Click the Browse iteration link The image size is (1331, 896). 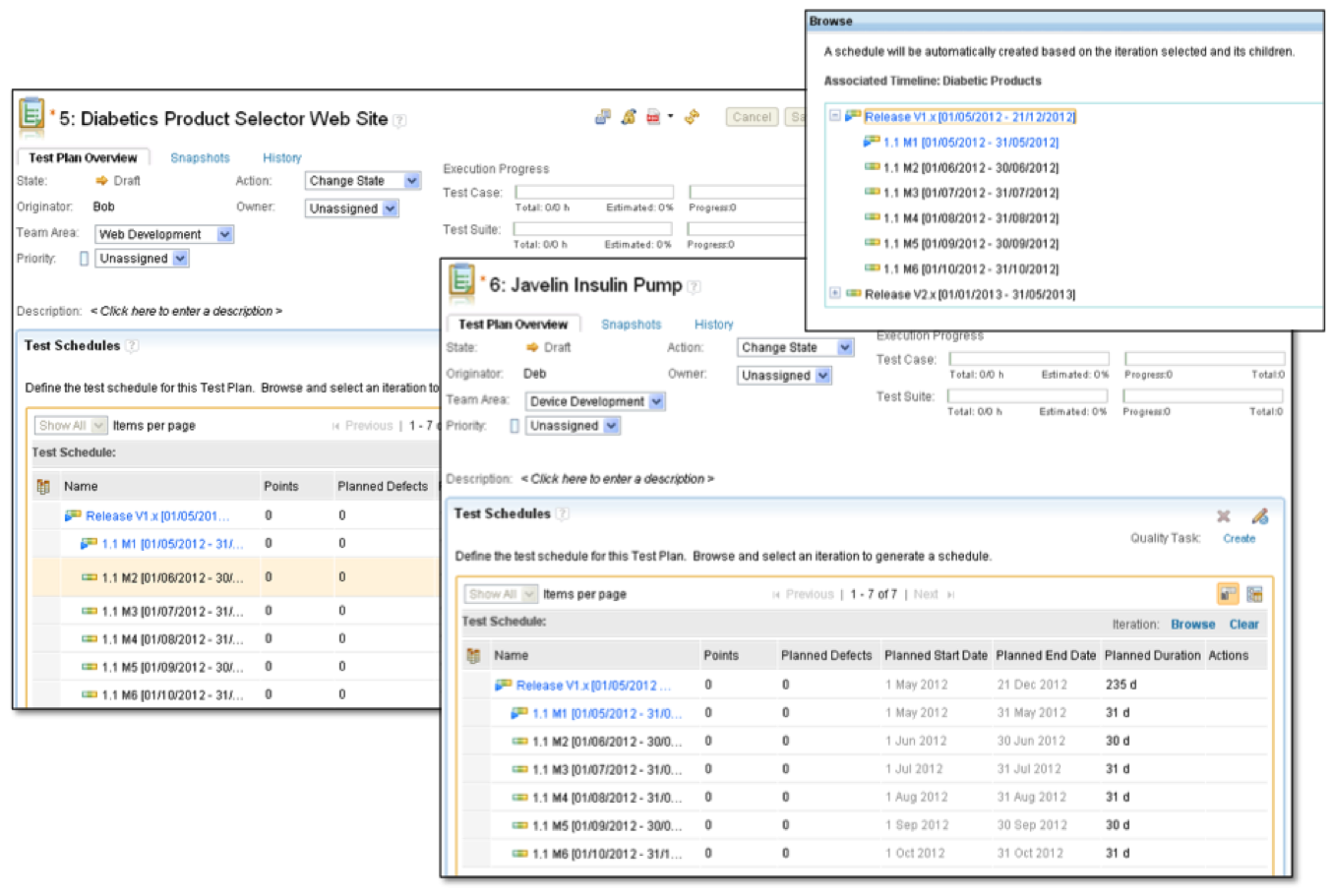tap(1193, 625)
